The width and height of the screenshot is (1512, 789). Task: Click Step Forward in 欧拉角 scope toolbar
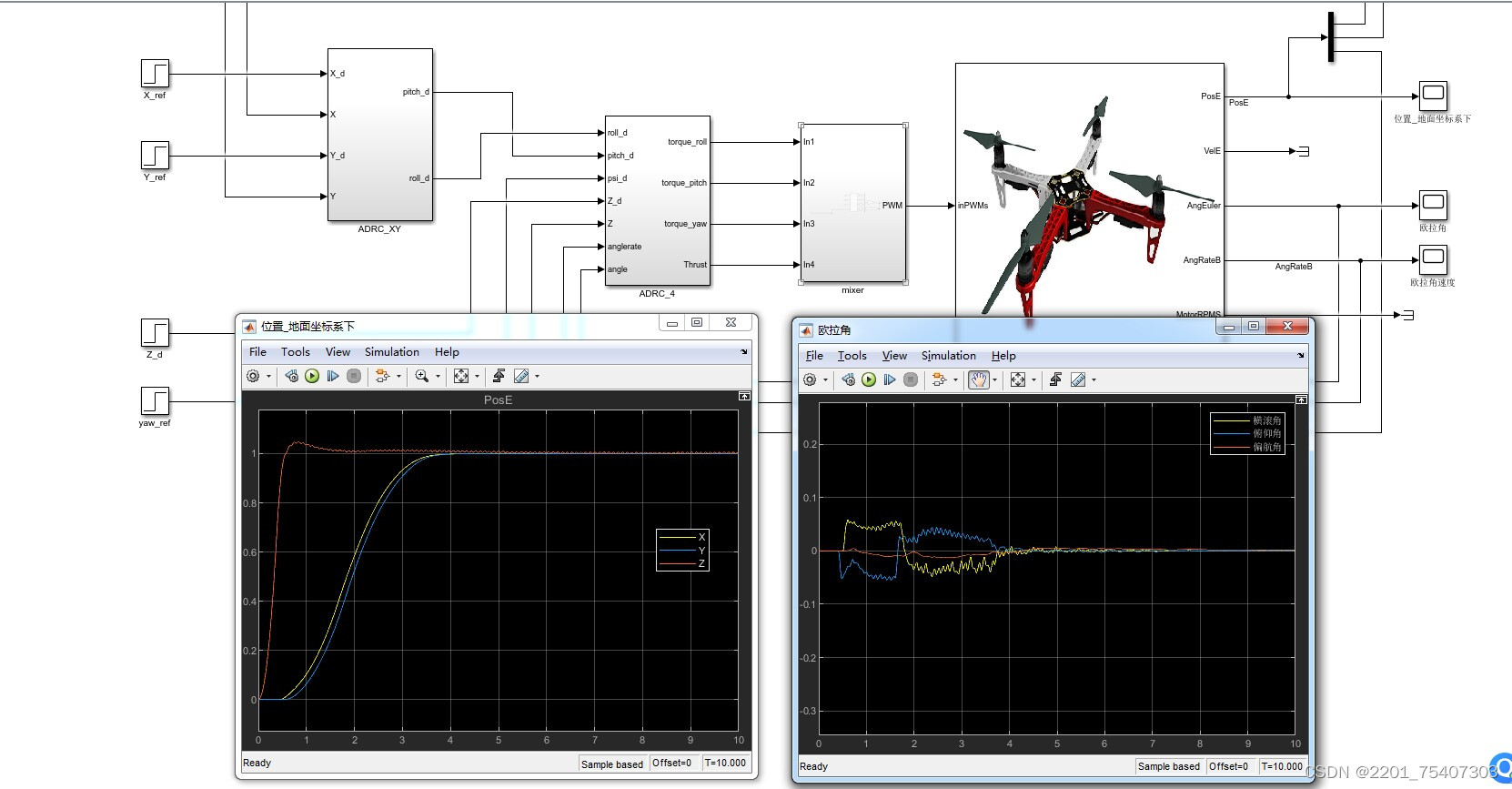click(890, 379)
